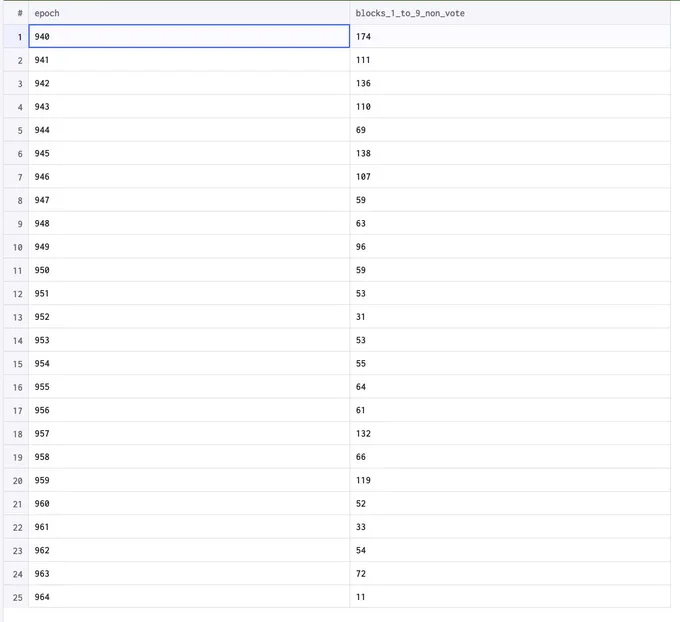The height and width of the screenshot is (622, 680).
Task: Select epoch cell 956
Action: click(x=189, y=410)
